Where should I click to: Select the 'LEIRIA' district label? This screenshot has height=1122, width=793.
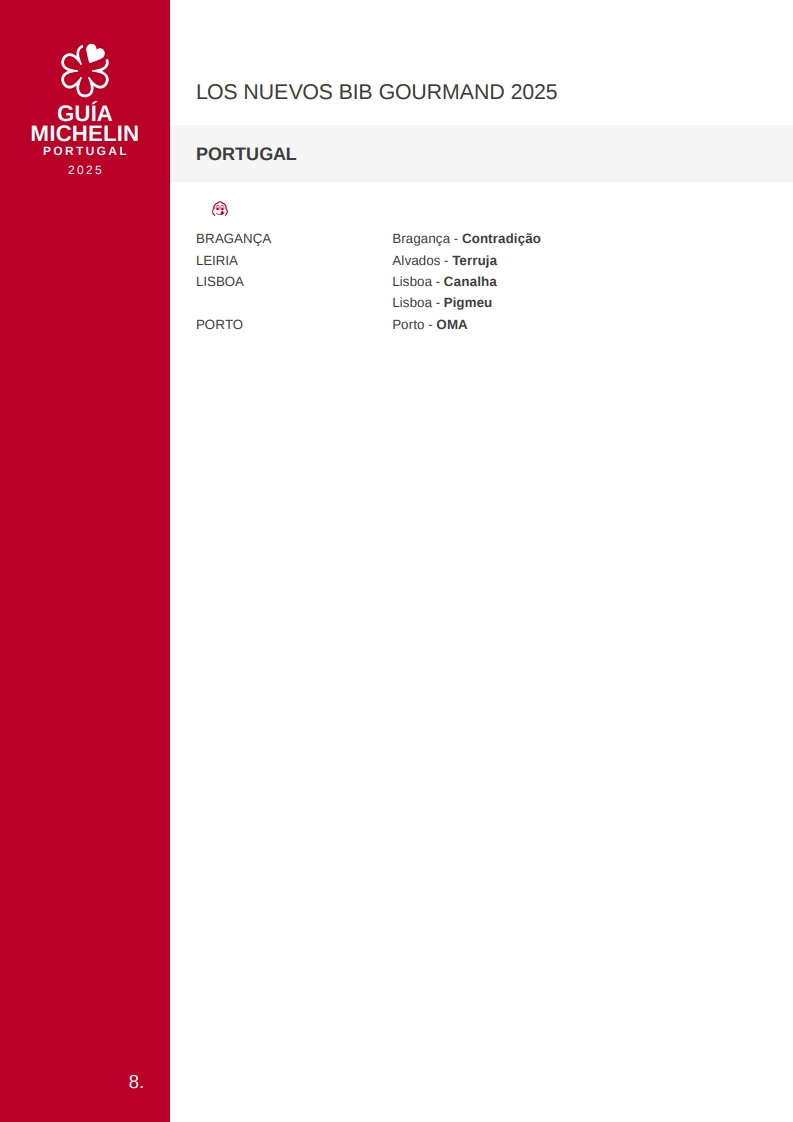coord(217,260)
